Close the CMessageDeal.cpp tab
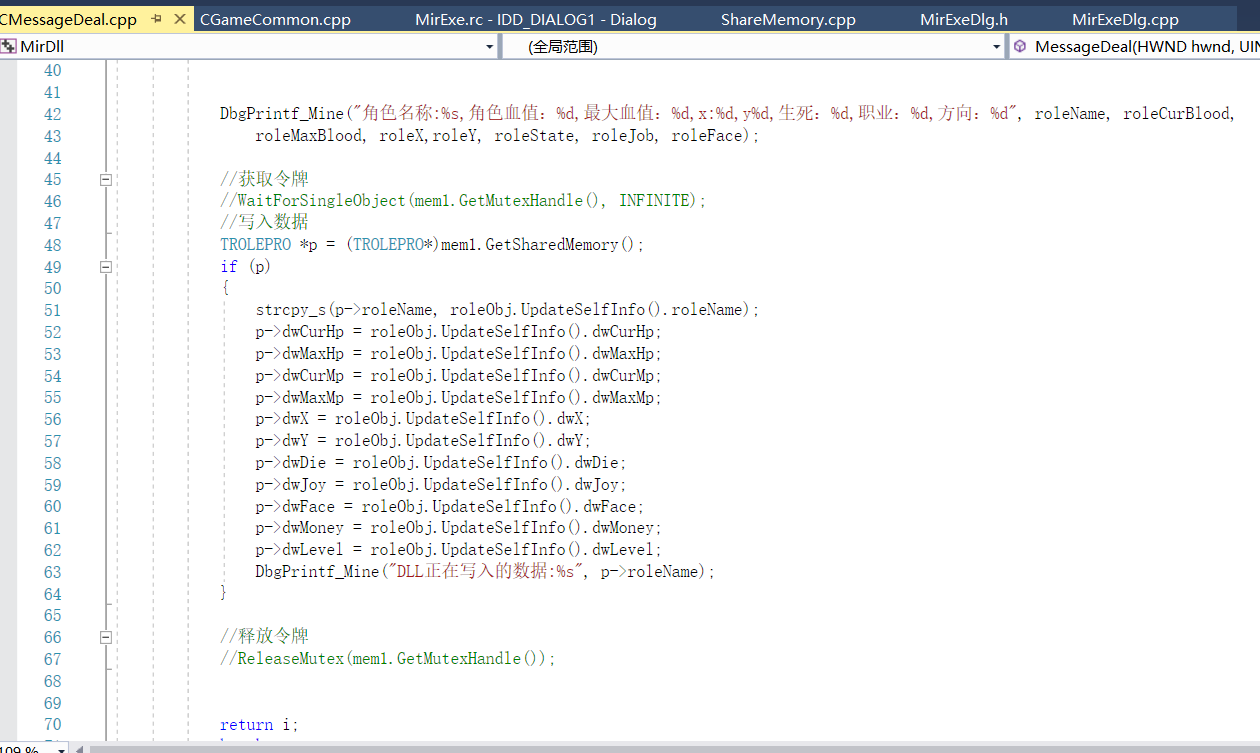 [180, 19]
